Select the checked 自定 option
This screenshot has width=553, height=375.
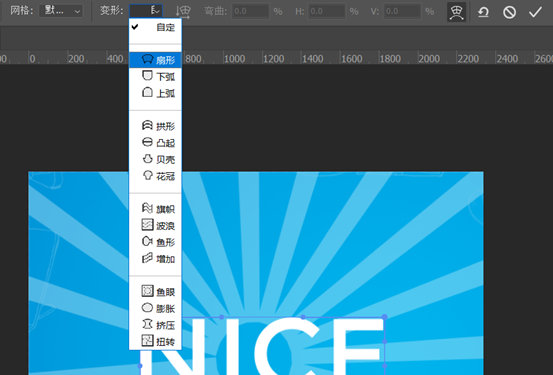pos(155,27)
